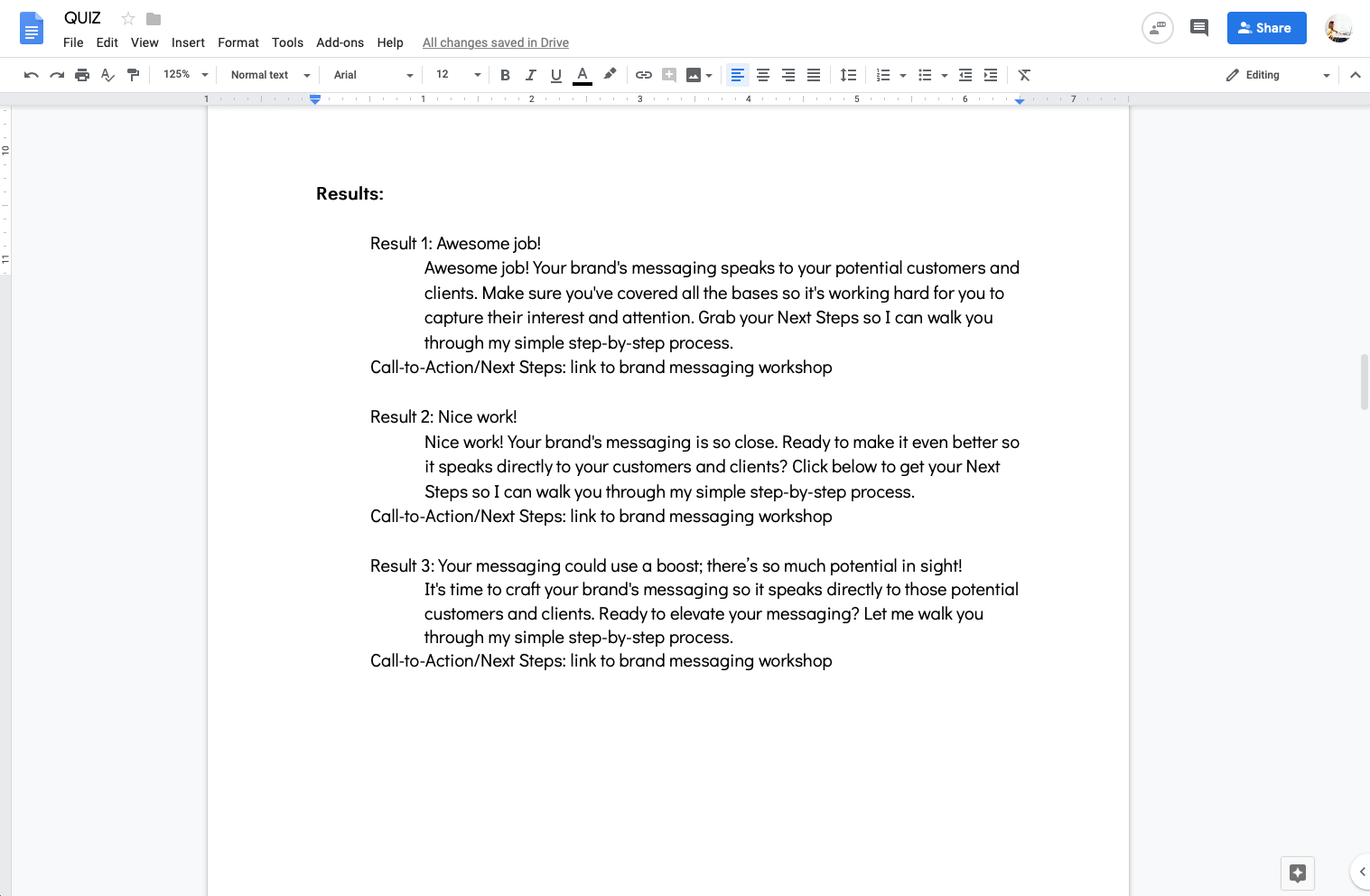This screenshot has height=896, width=1370.
Task: Print the document with printer icon
Action: (x=82, y=75)
